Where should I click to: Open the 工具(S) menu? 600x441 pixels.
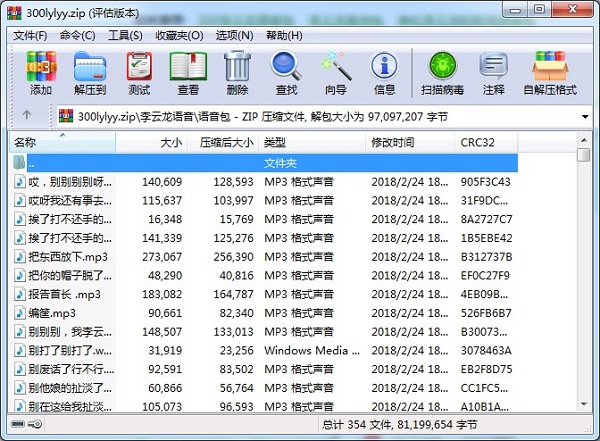click(125, 36)
